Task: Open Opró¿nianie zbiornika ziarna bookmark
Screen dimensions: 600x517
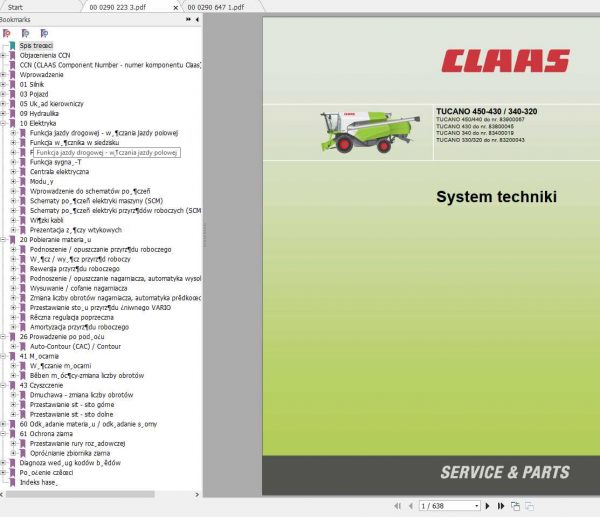Action: [x=70, y=453]
